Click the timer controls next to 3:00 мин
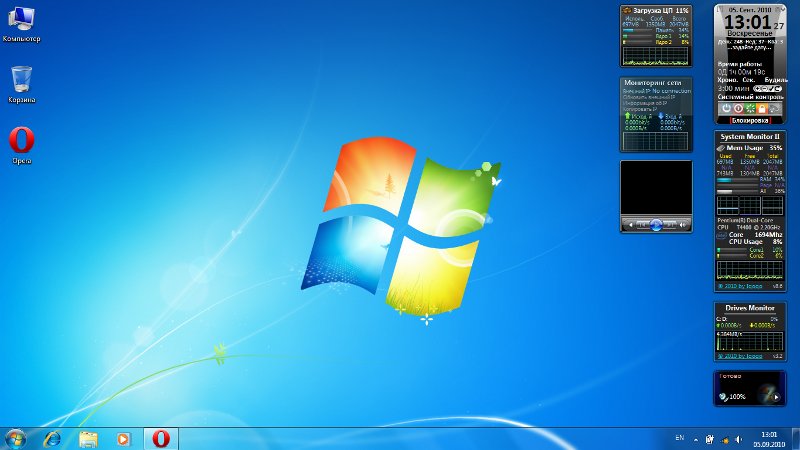The width and height of the screenshot is (800, 450). click(767, 89)
